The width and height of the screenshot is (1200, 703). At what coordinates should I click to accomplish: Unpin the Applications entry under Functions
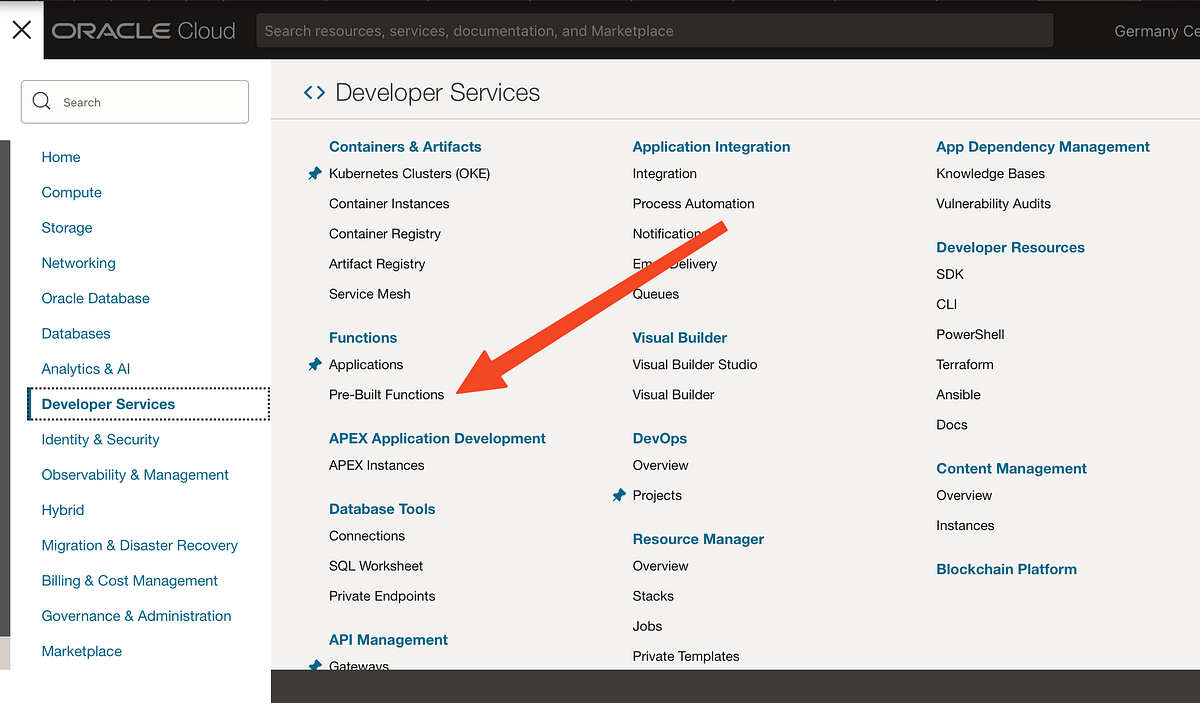coord(315,364)
